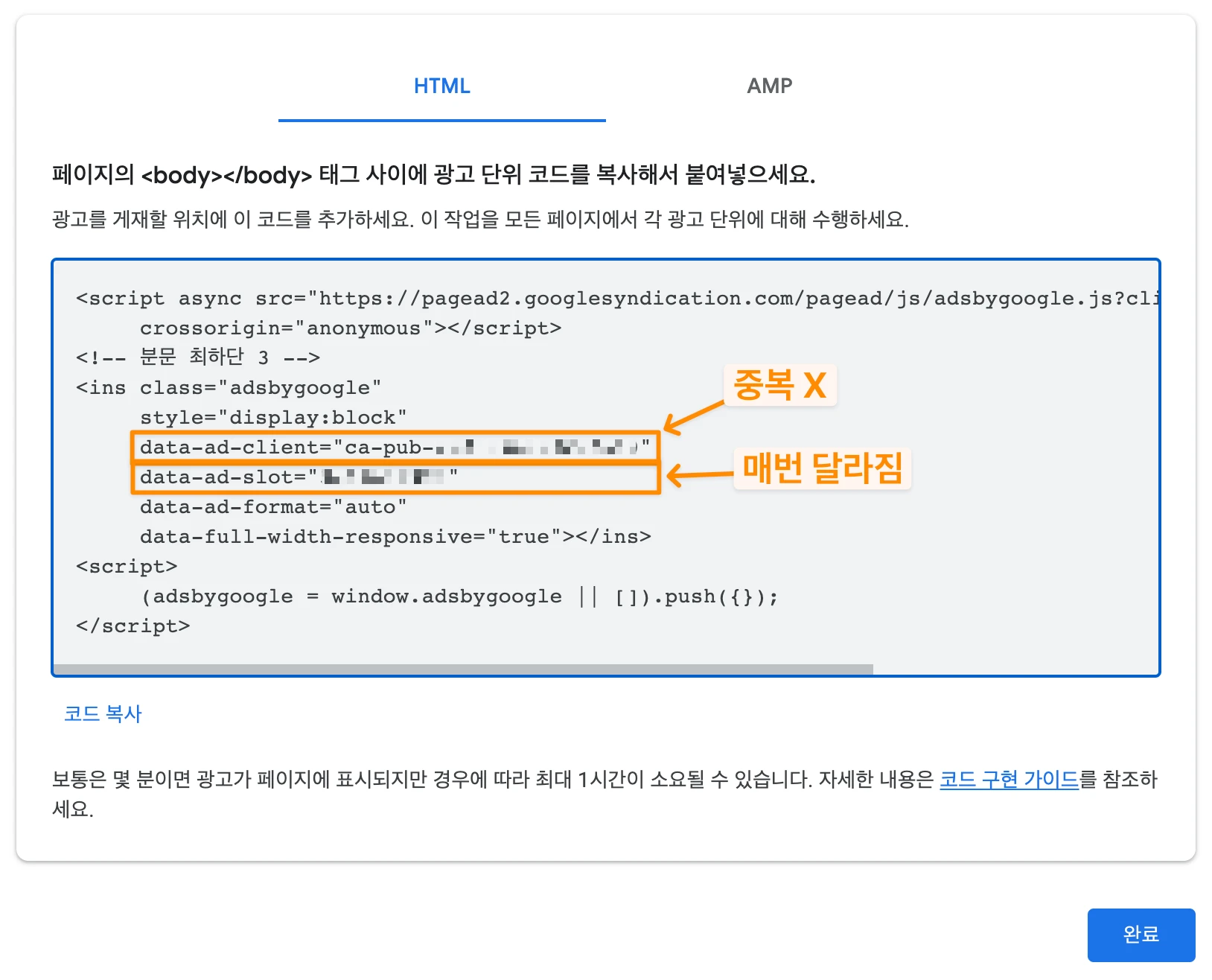Click the data-ad-slot code line
The height and width of the screenshot is (980, 1212).
[299, 477]
